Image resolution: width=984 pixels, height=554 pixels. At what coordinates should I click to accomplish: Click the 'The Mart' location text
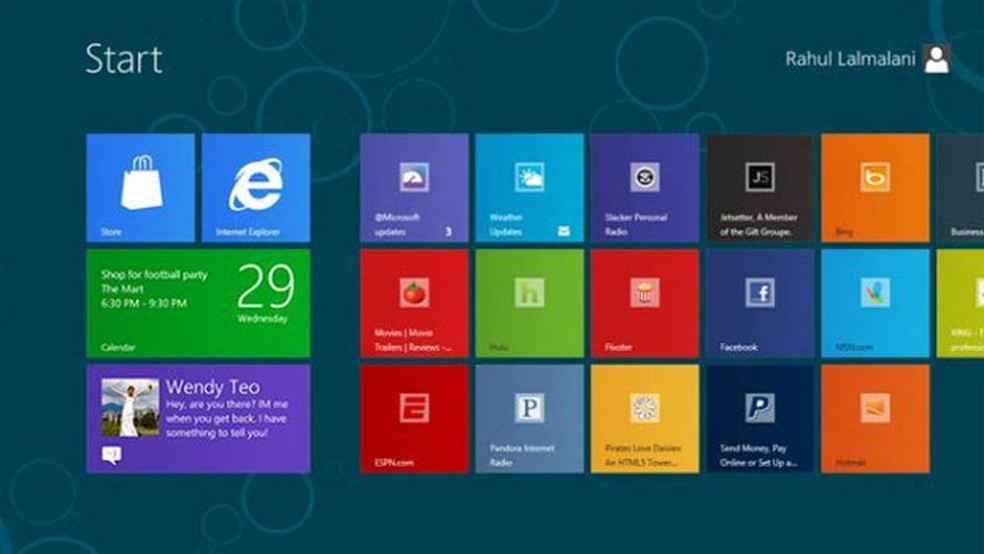pos(122,289)
